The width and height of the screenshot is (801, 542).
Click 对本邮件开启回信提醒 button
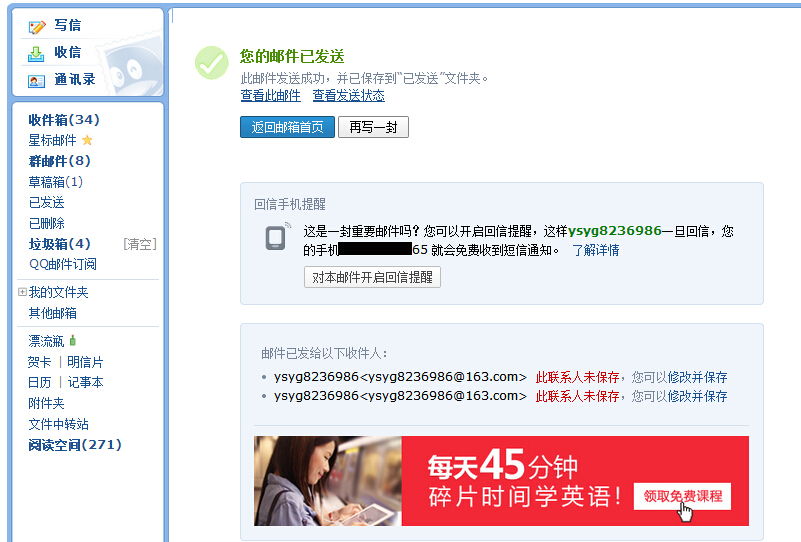tap(372, 277)
